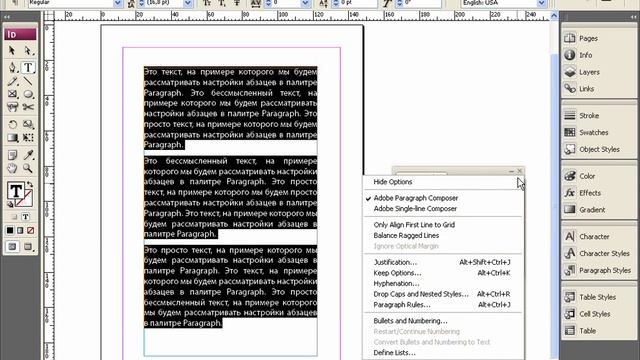Select the Type tool in toolbox

(x=28, y=67)
